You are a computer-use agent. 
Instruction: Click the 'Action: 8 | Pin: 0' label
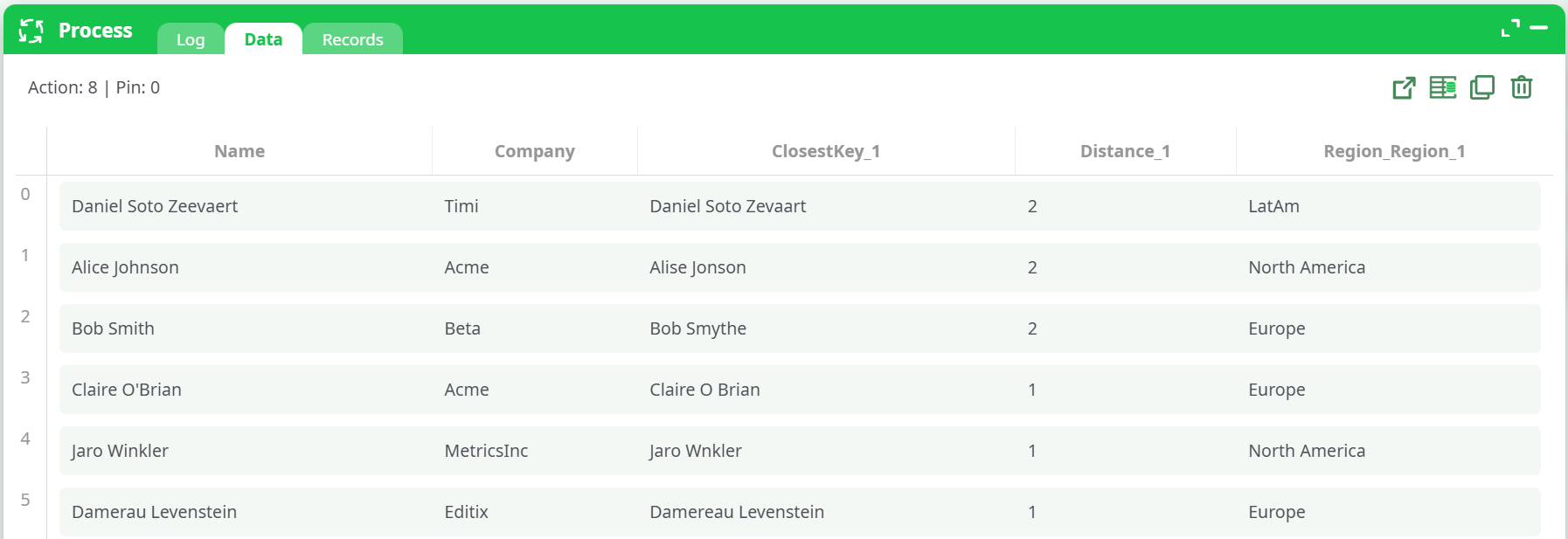[93, 87]
